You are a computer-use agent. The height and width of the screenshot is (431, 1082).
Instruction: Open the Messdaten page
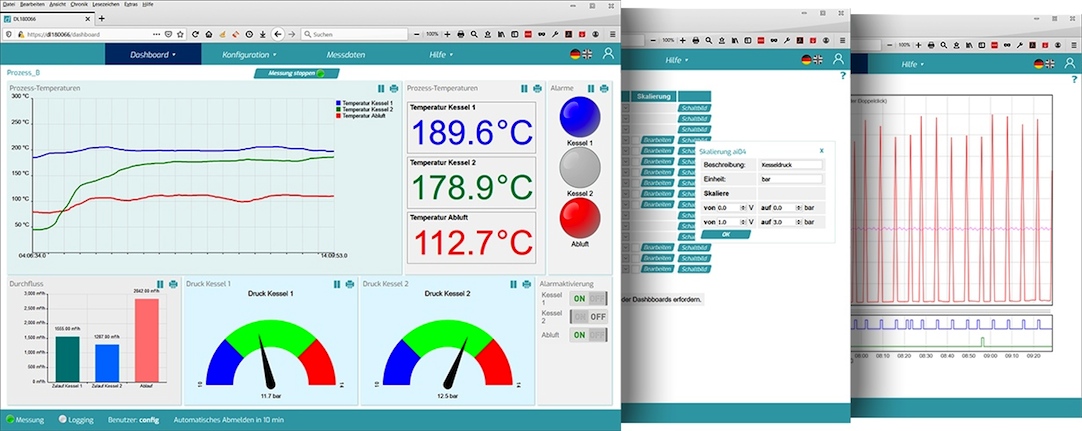coord(346,54)
